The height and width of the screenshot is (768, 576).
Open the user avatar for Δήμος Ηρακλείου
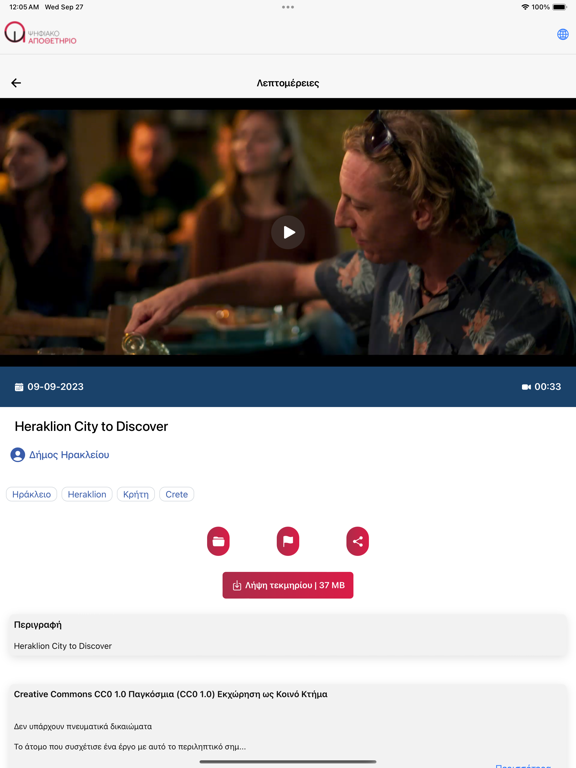(18, 455)
